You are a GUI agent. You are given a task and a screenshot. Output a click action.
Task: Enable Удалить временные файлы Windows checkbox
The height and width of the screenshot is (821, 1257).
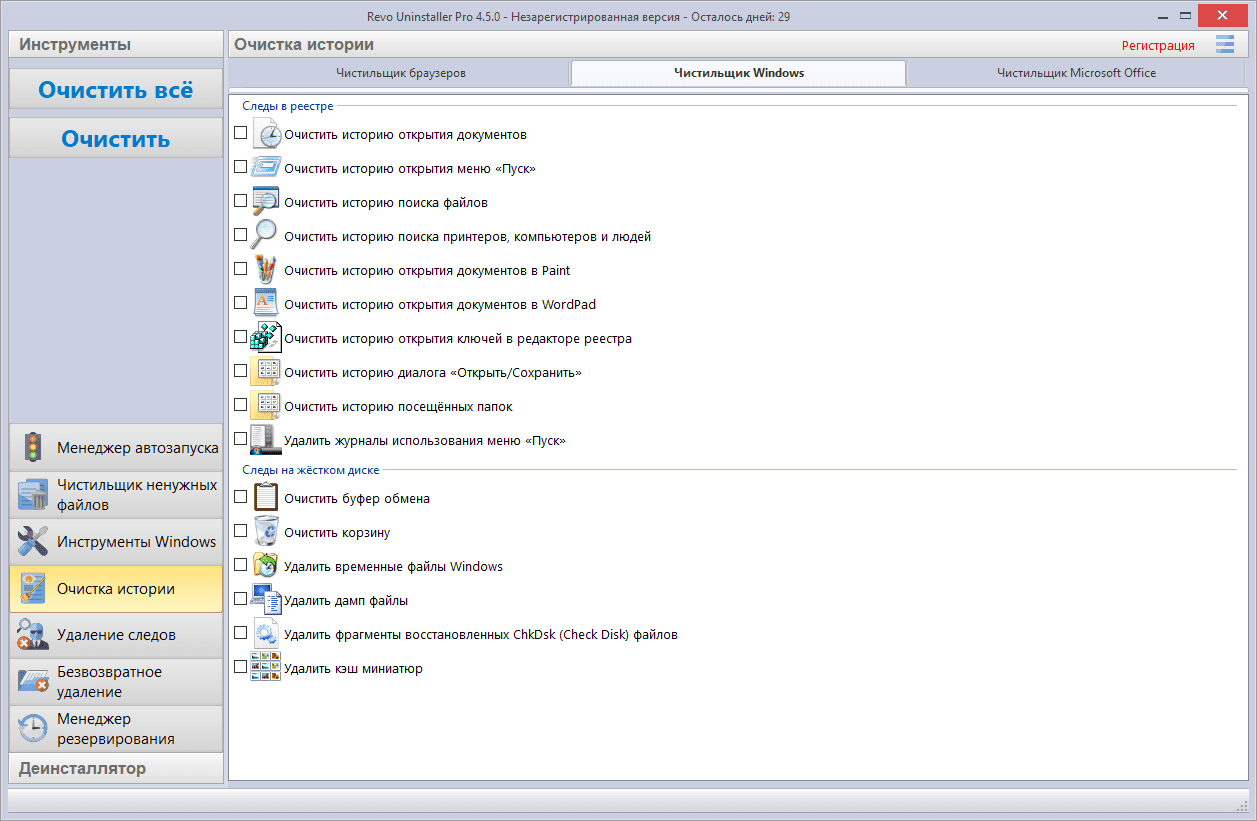click(x=240, y=564)
